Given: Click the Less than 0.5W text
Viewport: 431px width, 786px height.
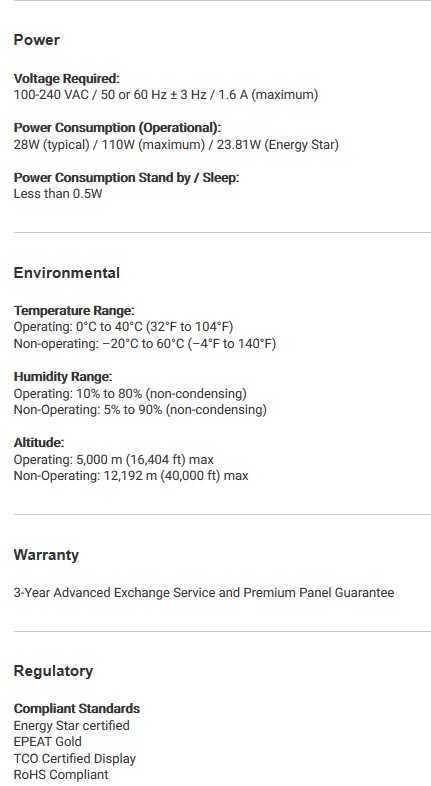Looking at the screenshot, I should click(58, 194).
